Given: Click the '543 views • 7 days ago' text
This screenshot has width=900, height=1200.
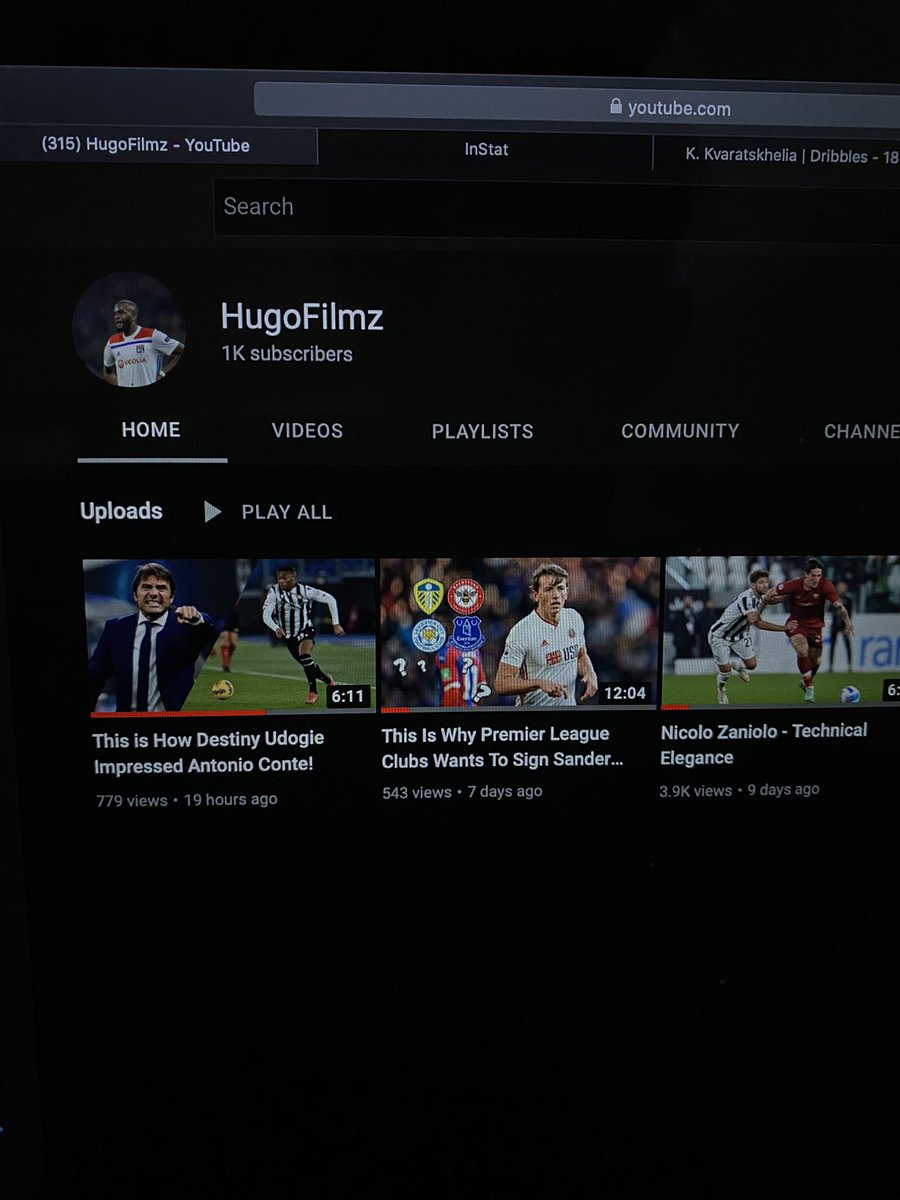Looking at the screenshot, I should (462, 792).
